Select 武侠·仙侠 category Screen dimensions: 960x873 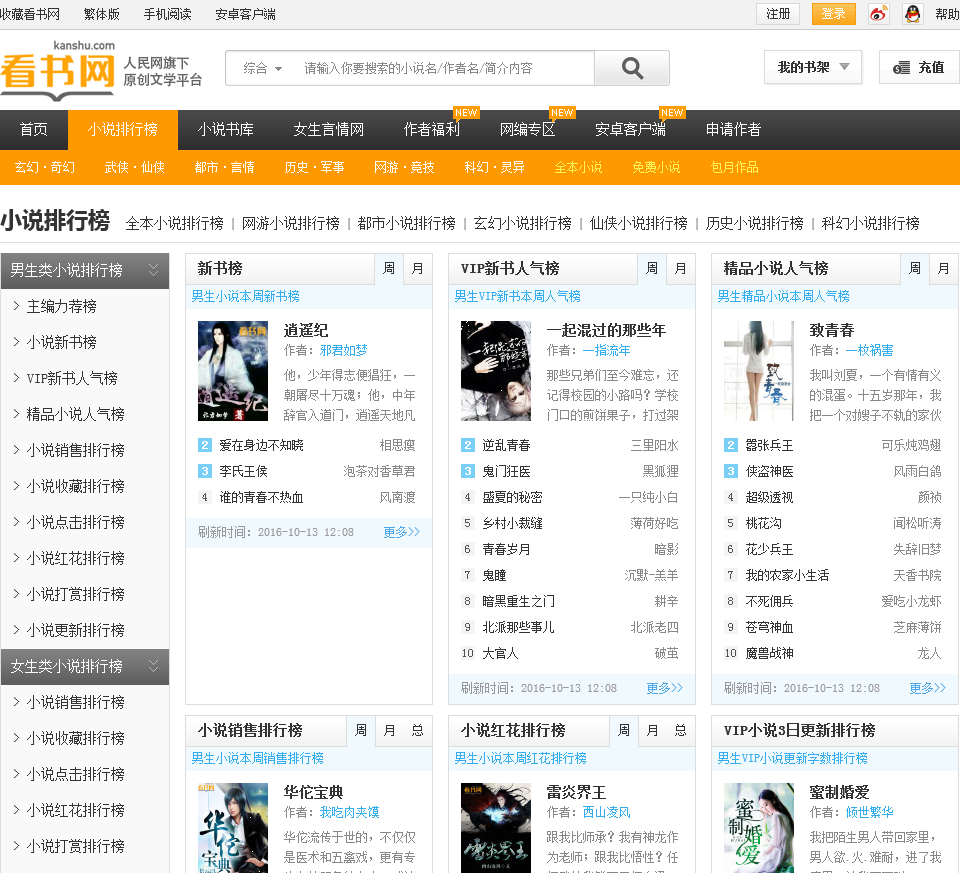tap(135, 167)
